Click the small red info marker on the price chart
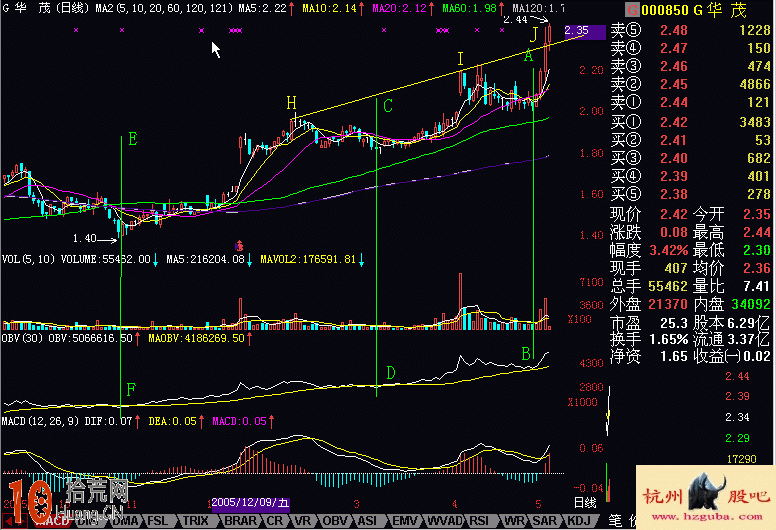Viewport: 776px width, 530px height. pos(239,245)
